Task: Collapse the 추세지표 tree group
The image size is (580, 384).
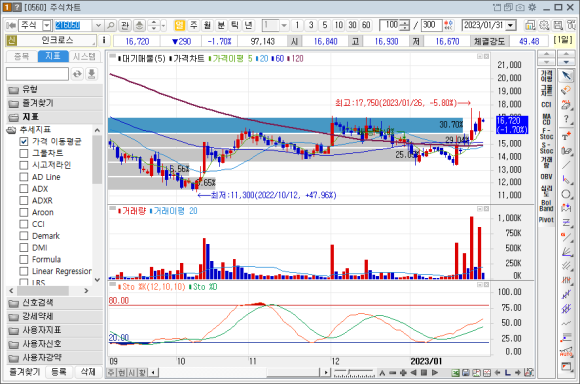Action: 11,129
